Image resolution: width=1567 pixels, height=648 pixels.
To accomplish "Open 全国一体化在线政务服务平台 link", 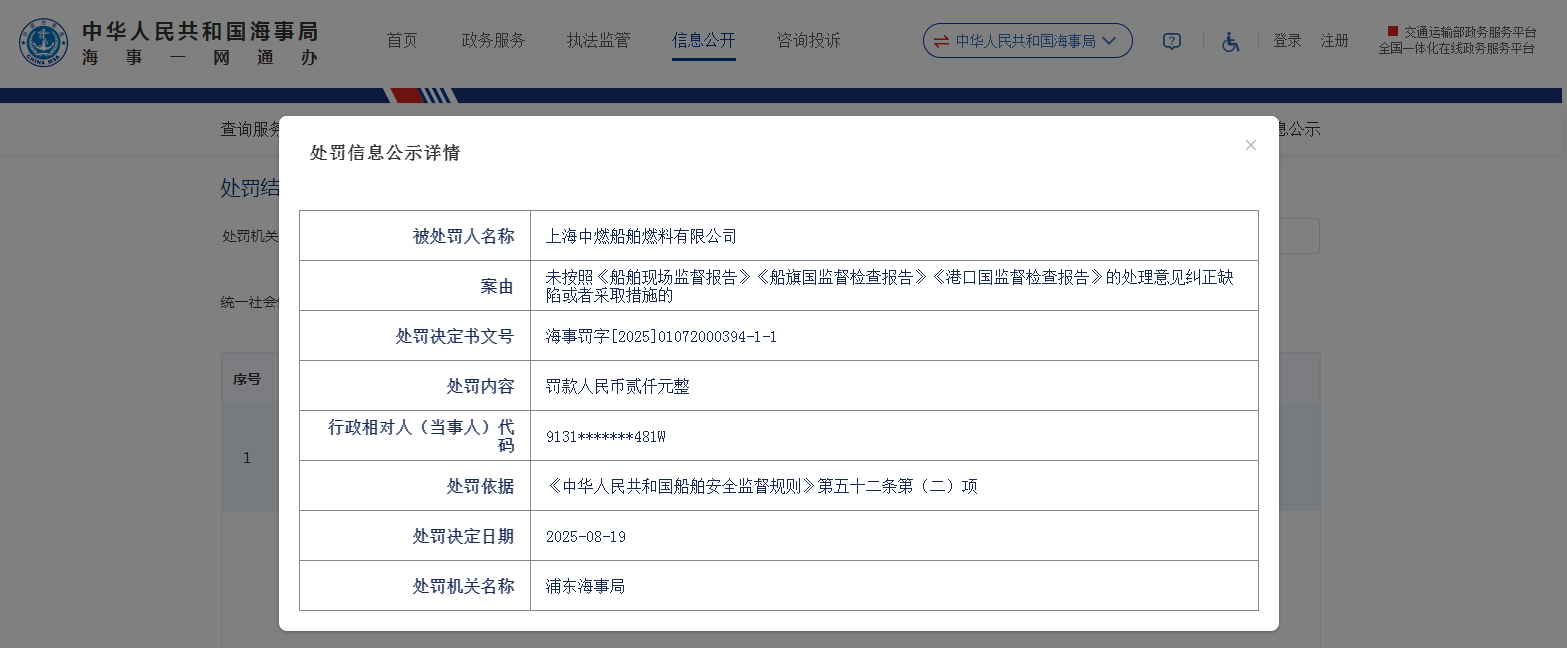I will coord(1456,48).
